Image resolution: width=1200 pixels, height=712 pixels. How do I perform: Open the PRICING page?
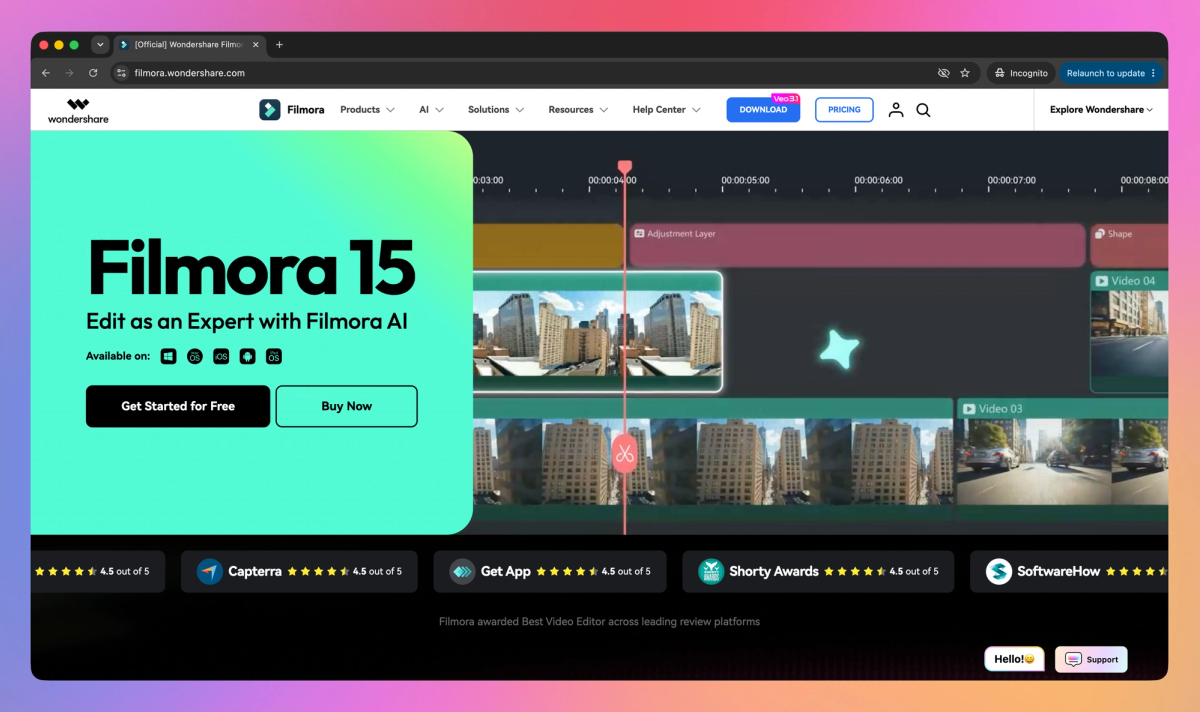844,110
